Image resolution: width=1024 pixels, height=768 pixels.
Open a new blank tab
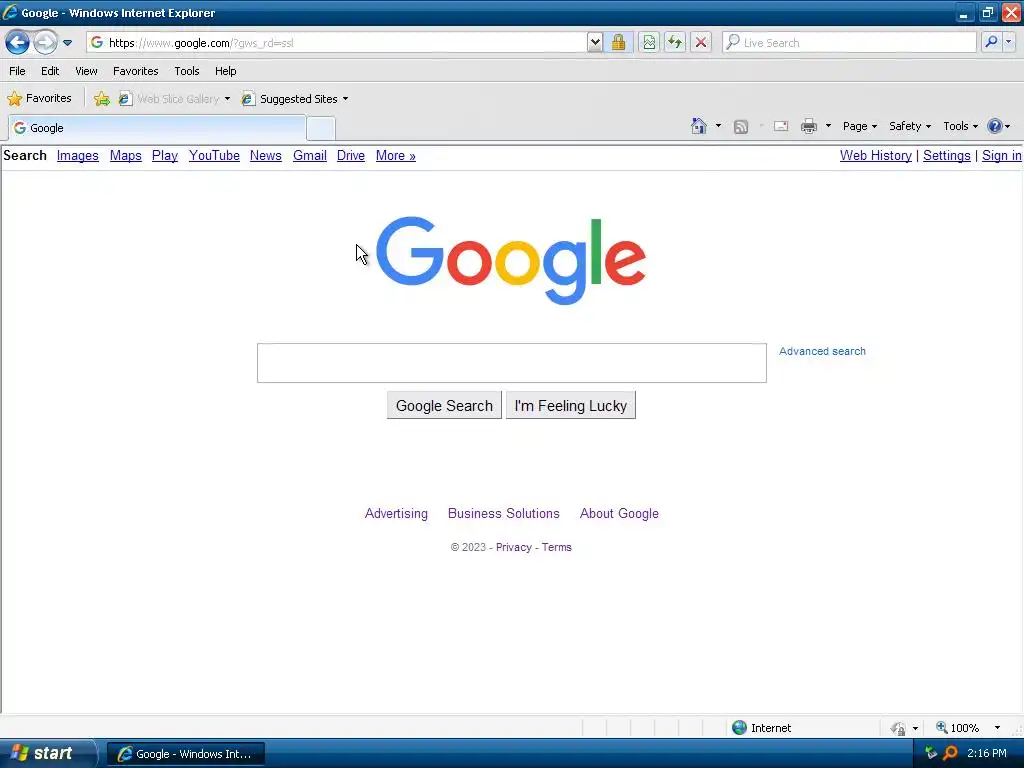[321, 129]
